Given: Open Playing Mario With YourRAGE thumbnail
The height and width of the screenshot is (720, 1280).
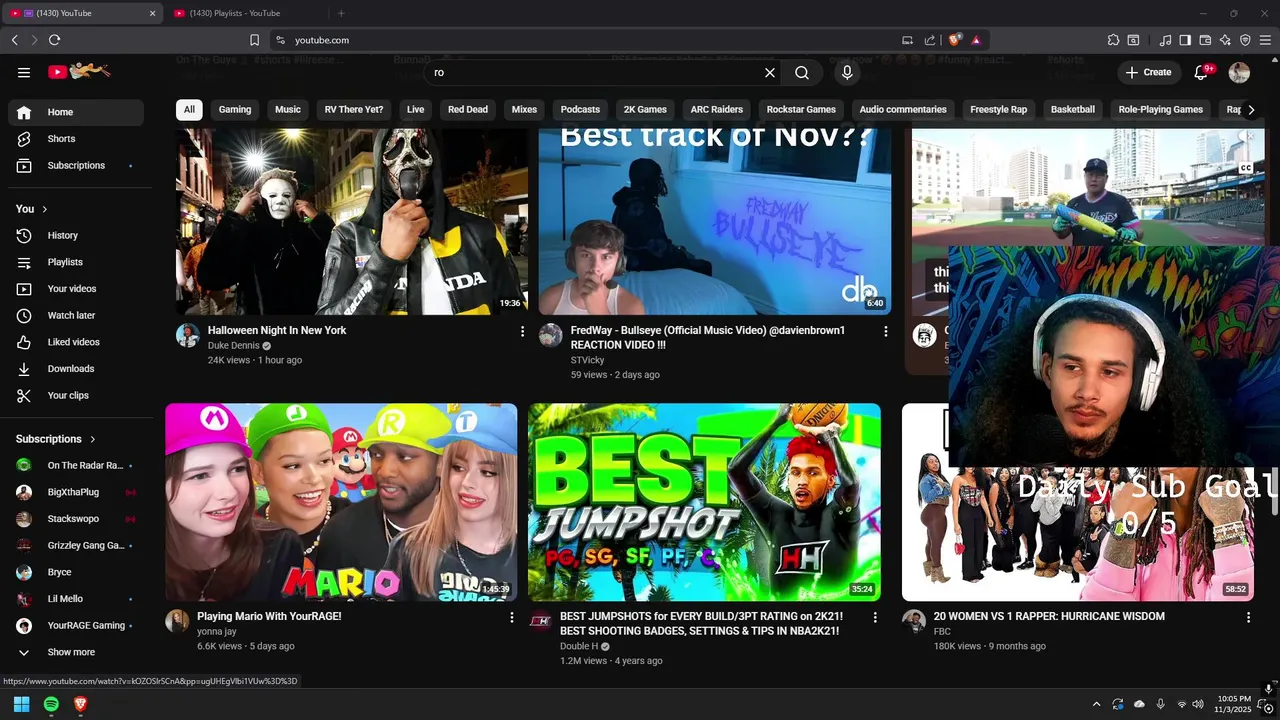Looking at the screenshot, I should 341,502.
